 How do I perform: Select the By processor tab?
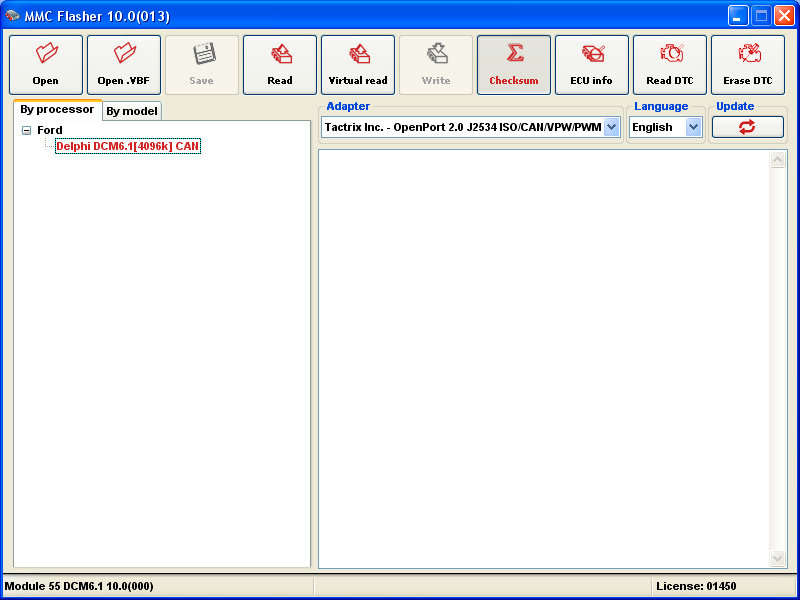click(x=57, y=110)
